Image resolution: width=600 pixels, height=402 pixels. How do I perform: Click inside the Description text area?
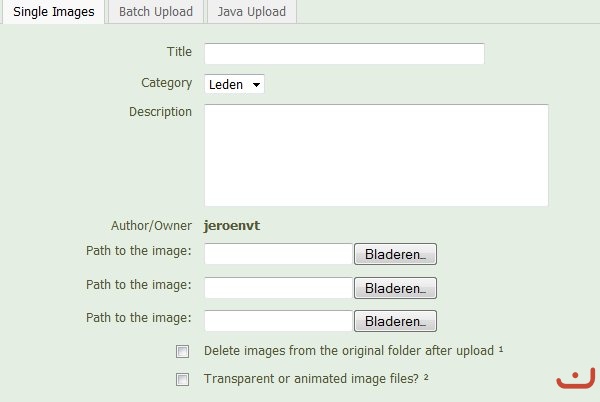coord(376,155)
